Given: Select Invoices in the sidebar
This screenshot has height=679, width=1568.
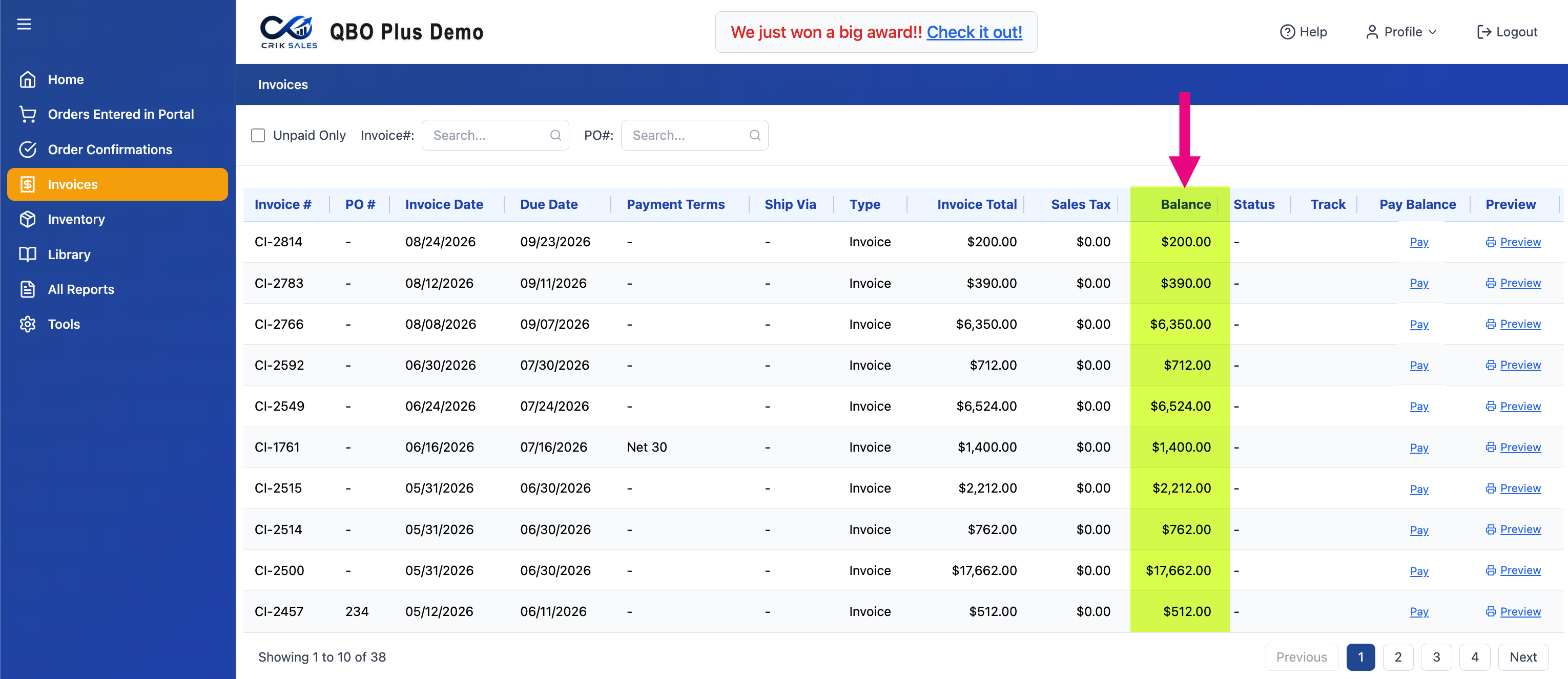Looking at the screenshot, I should 117,184.
